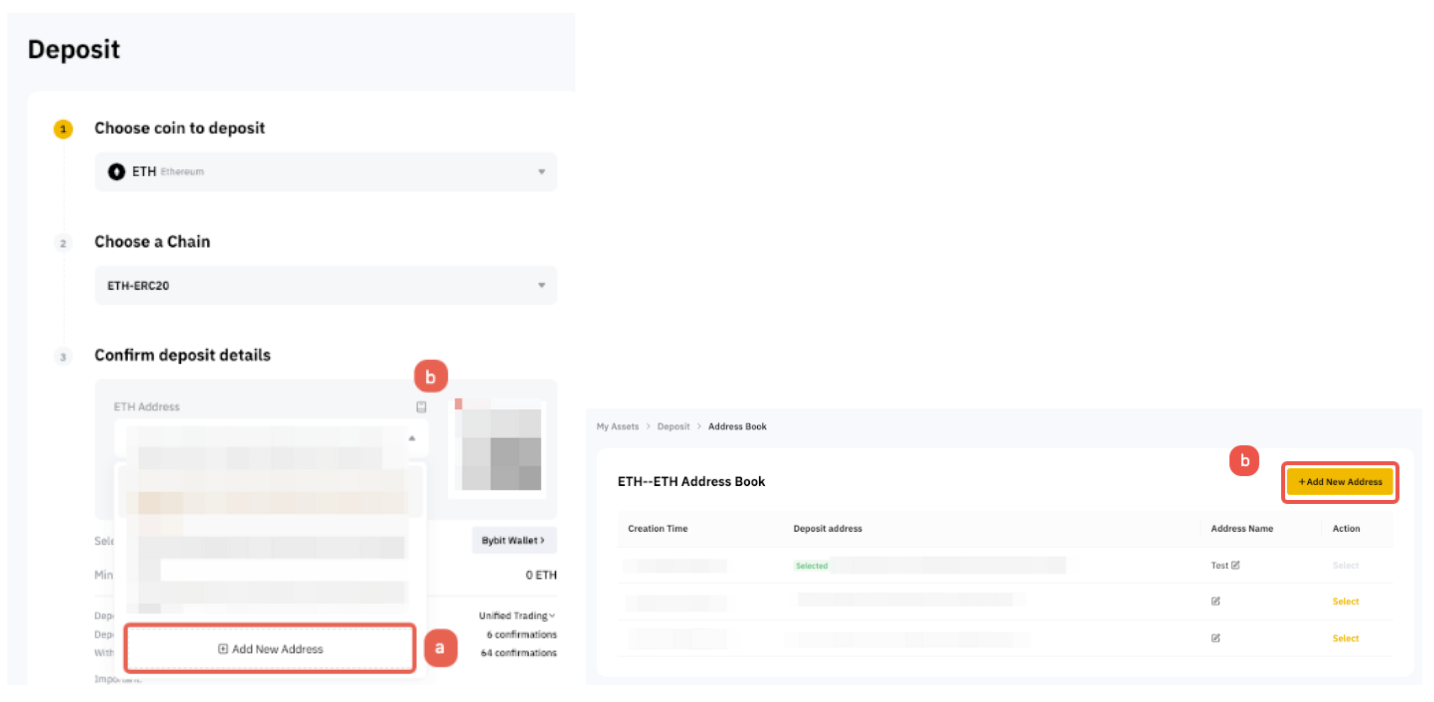Open the address book icon beside ETH Address
The height and width of the screenshot is (702, 1434).
pos(421,407)
